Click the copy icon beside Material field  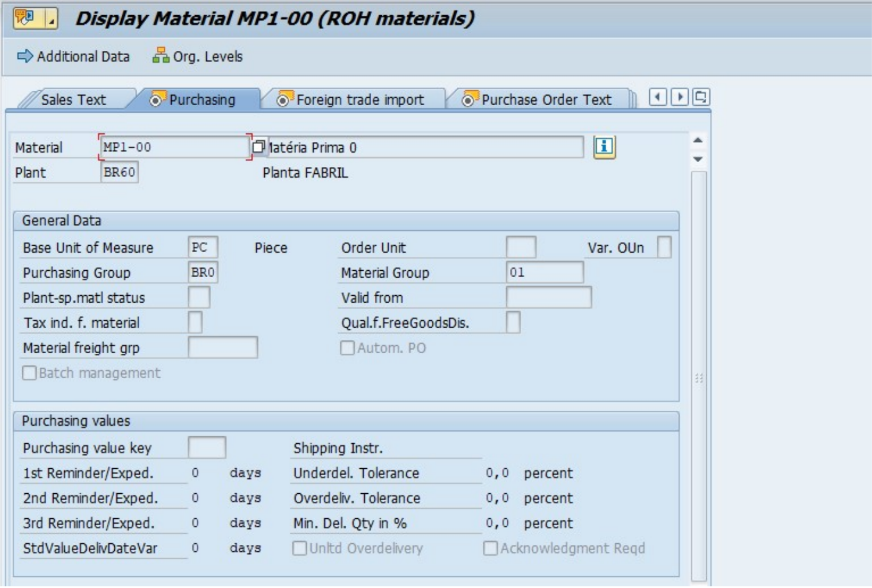click(259, 148)
